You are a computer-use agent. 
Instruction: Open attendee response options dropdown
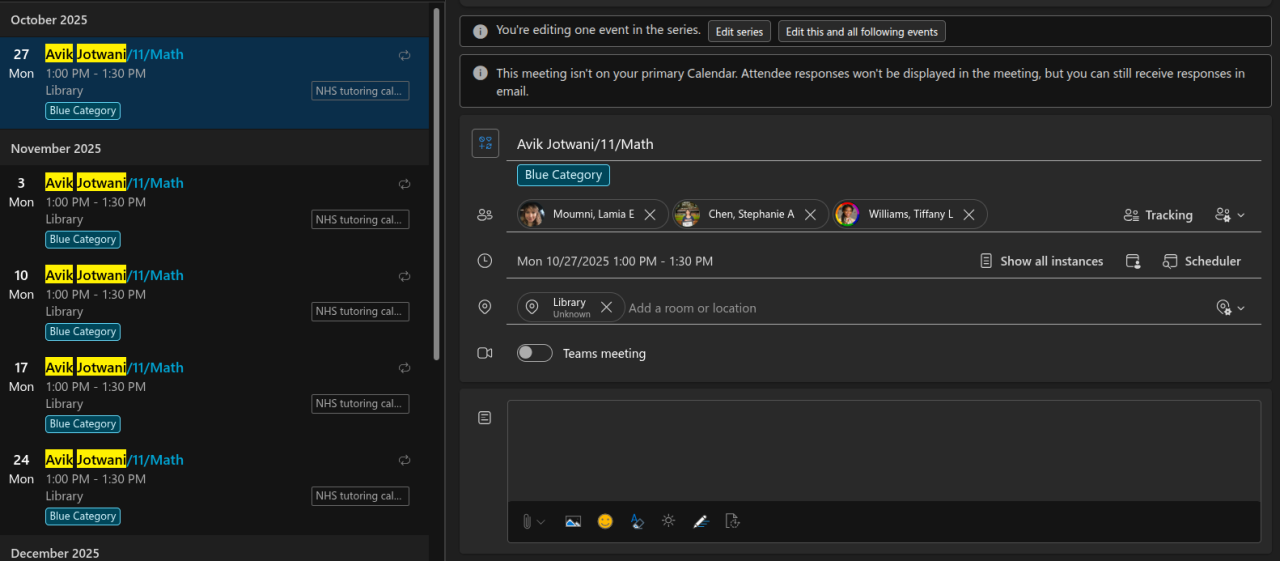pyautogui.click(x=1230, y=215)
